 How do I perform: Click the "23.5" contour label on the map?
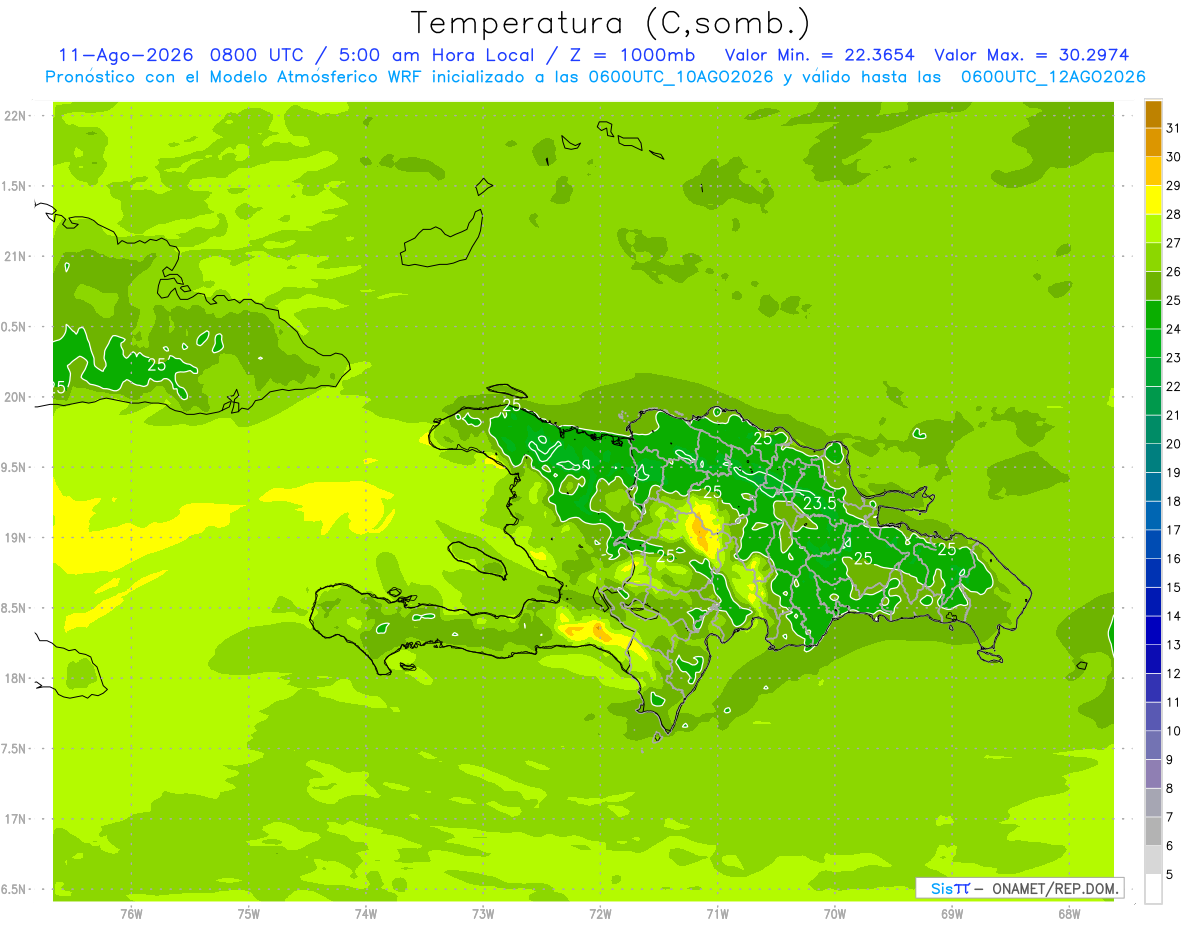point(820,504)
